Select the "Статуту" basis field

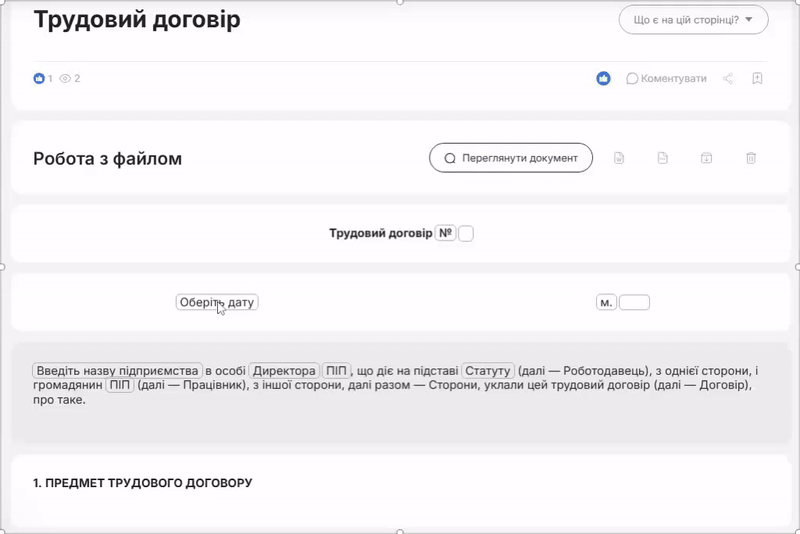(x=488, y=370)
